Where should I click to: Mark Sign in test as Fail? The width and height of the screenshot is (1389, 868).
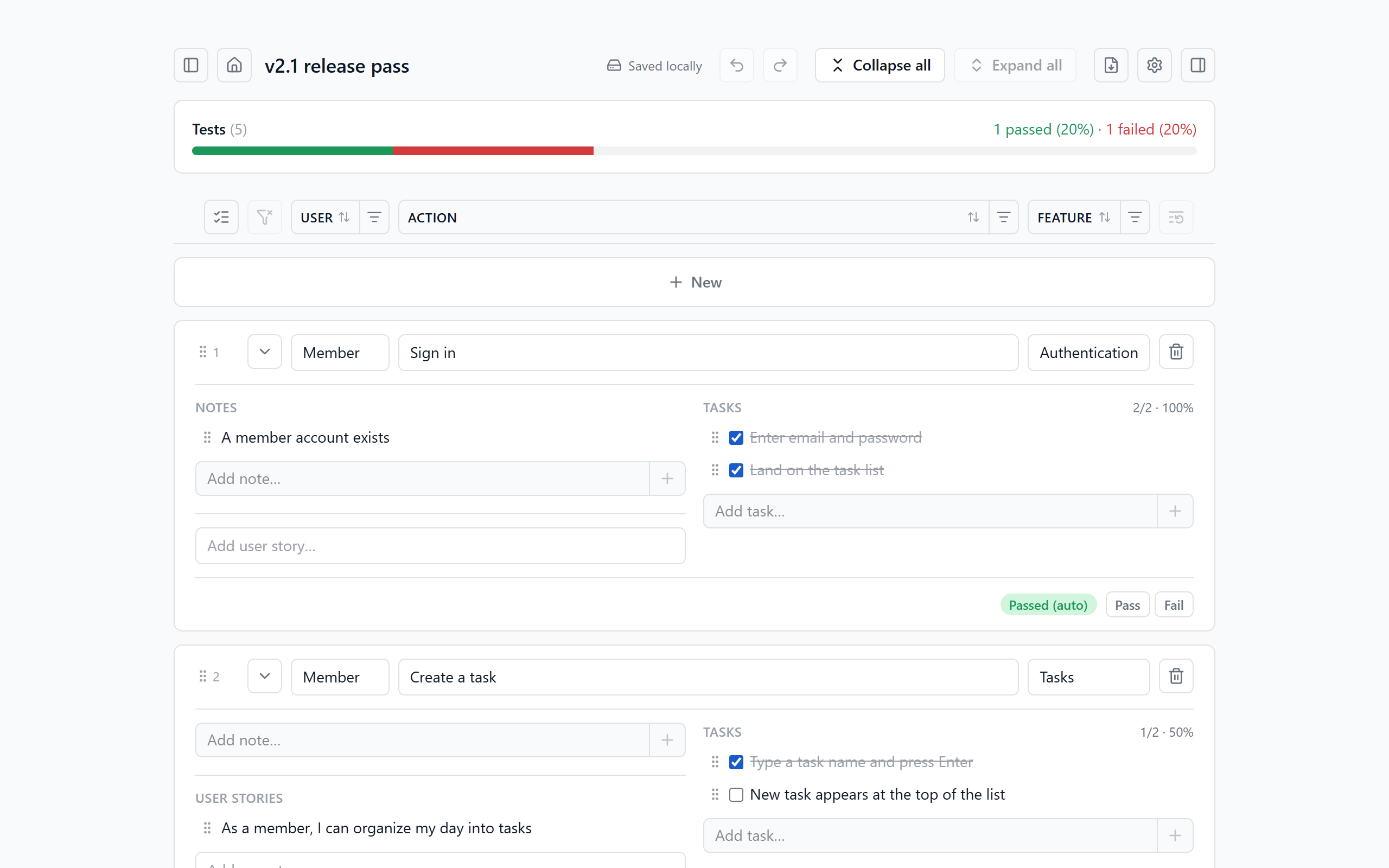point(1174,604)
